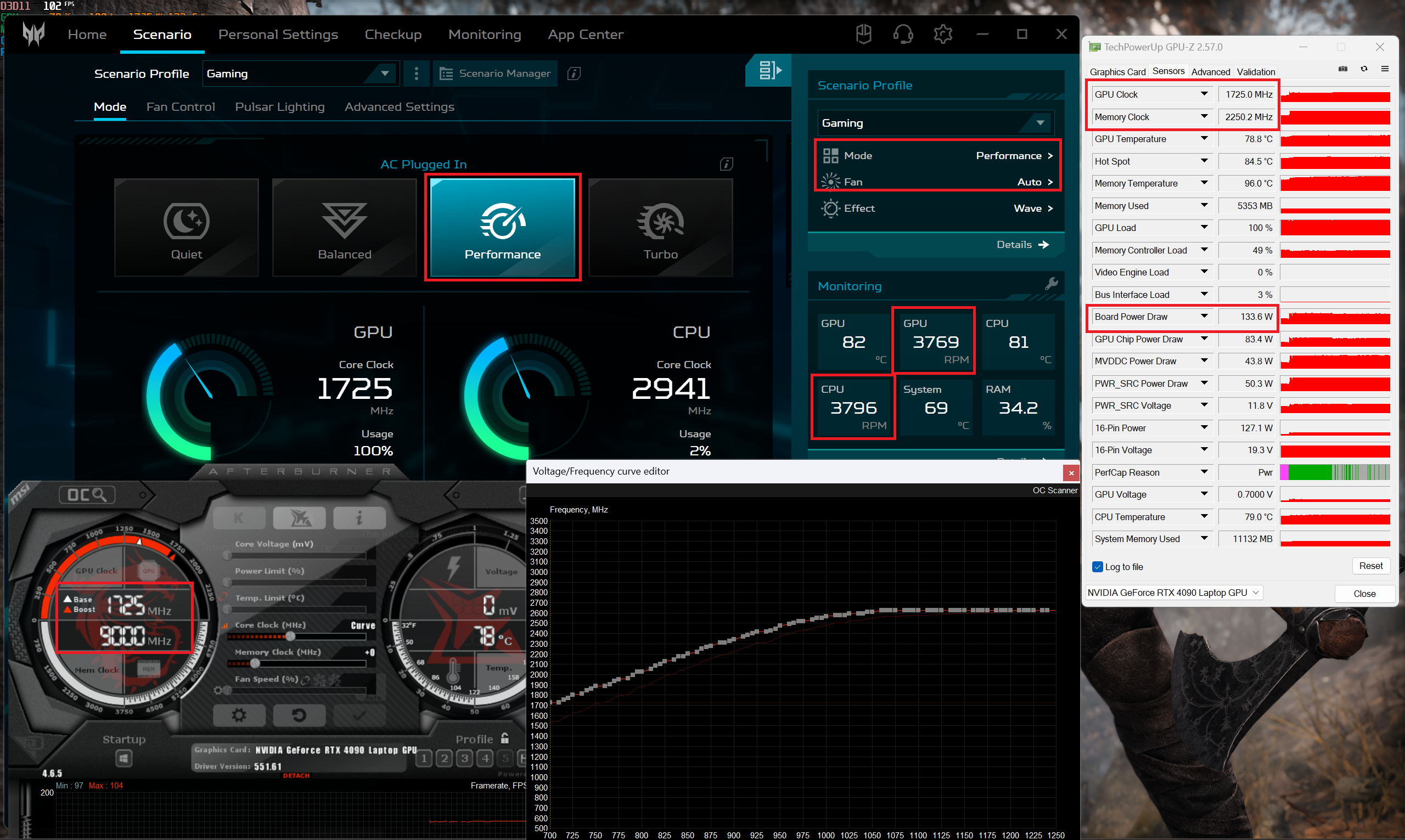Select Turbo mode
The image size is (1405, 840).
pyautogui.click(x=661, y=228)
